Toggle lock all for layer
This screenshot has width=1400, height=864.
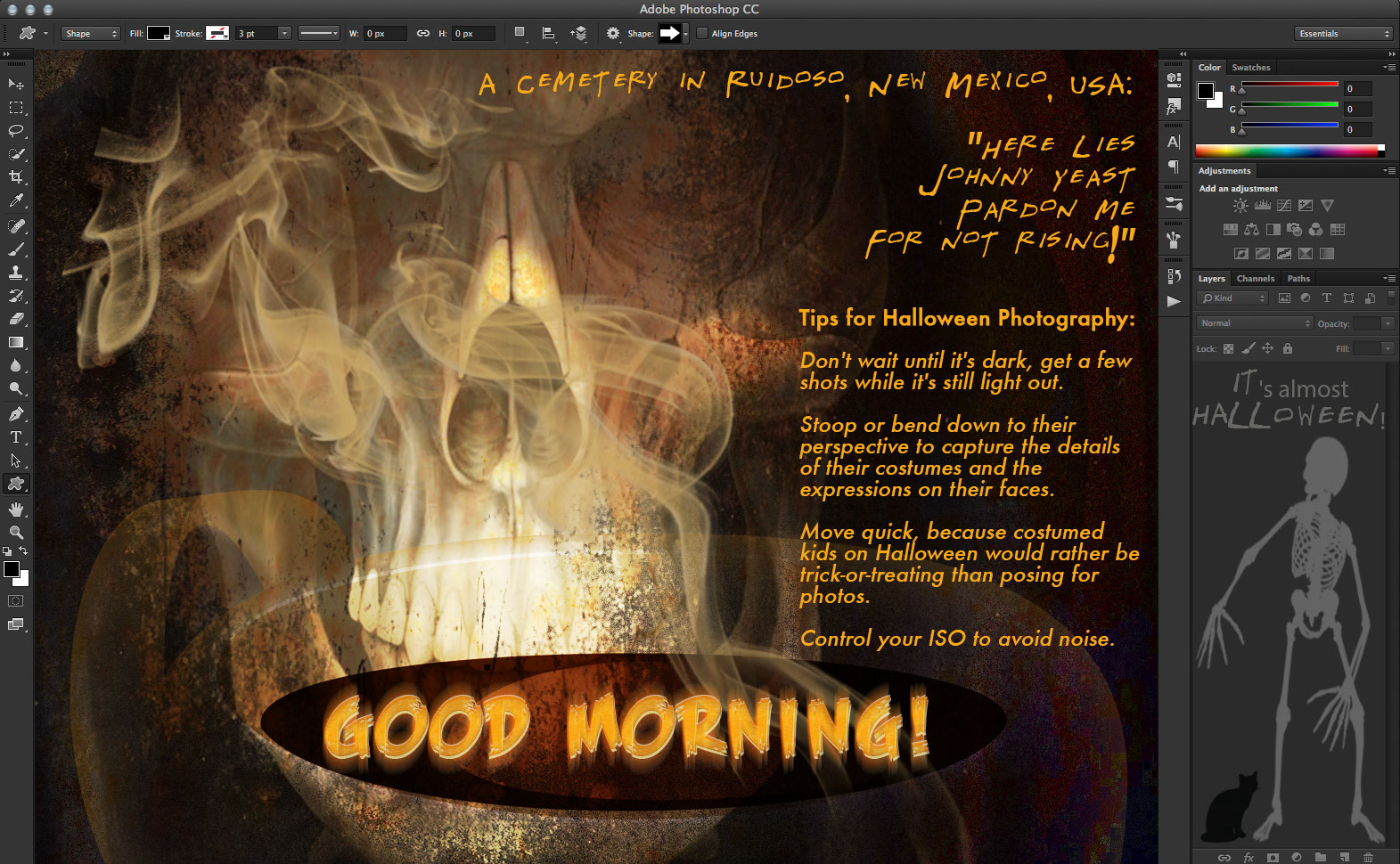click(1288, 349)
